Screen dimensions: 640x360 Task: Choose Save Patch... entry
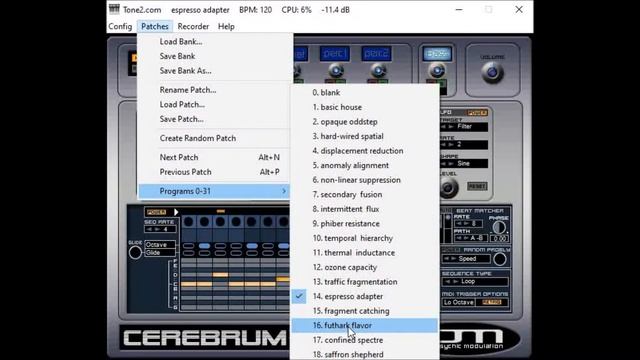tap(215, 120)
